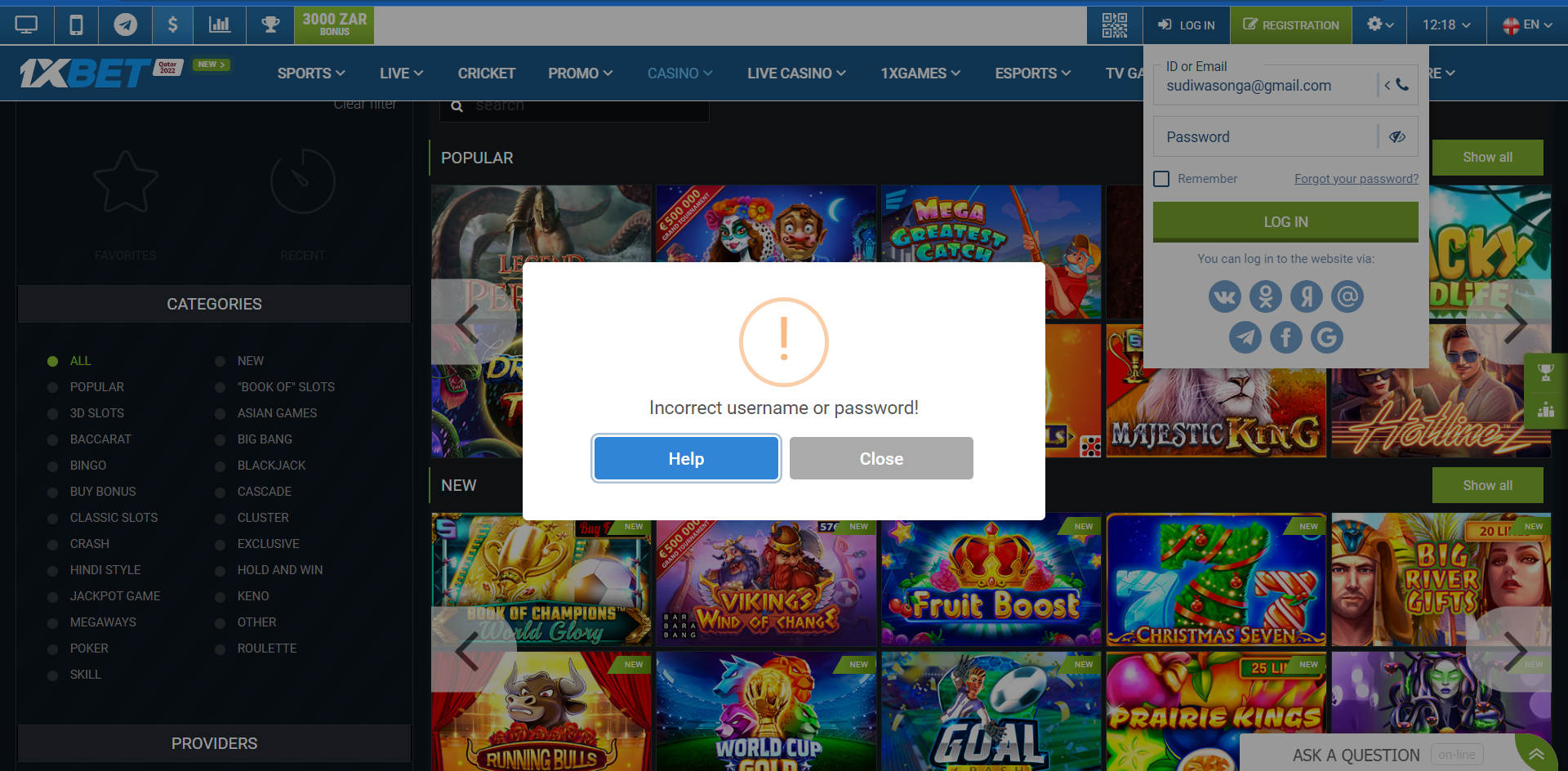Select the ALL category radio

coord(52,361)
